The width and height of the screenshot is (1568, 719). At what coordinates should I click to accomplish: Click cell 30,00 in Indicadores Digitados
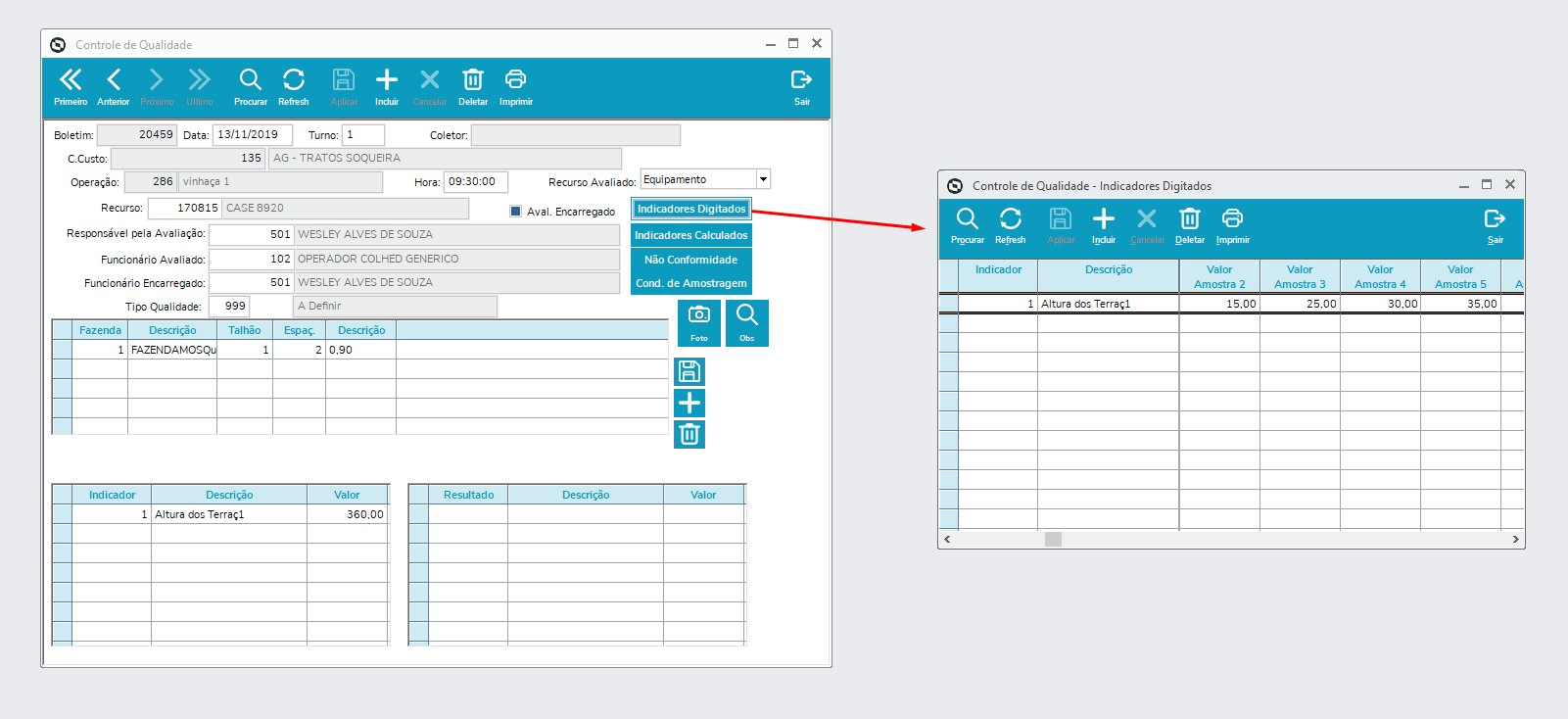1380,304
